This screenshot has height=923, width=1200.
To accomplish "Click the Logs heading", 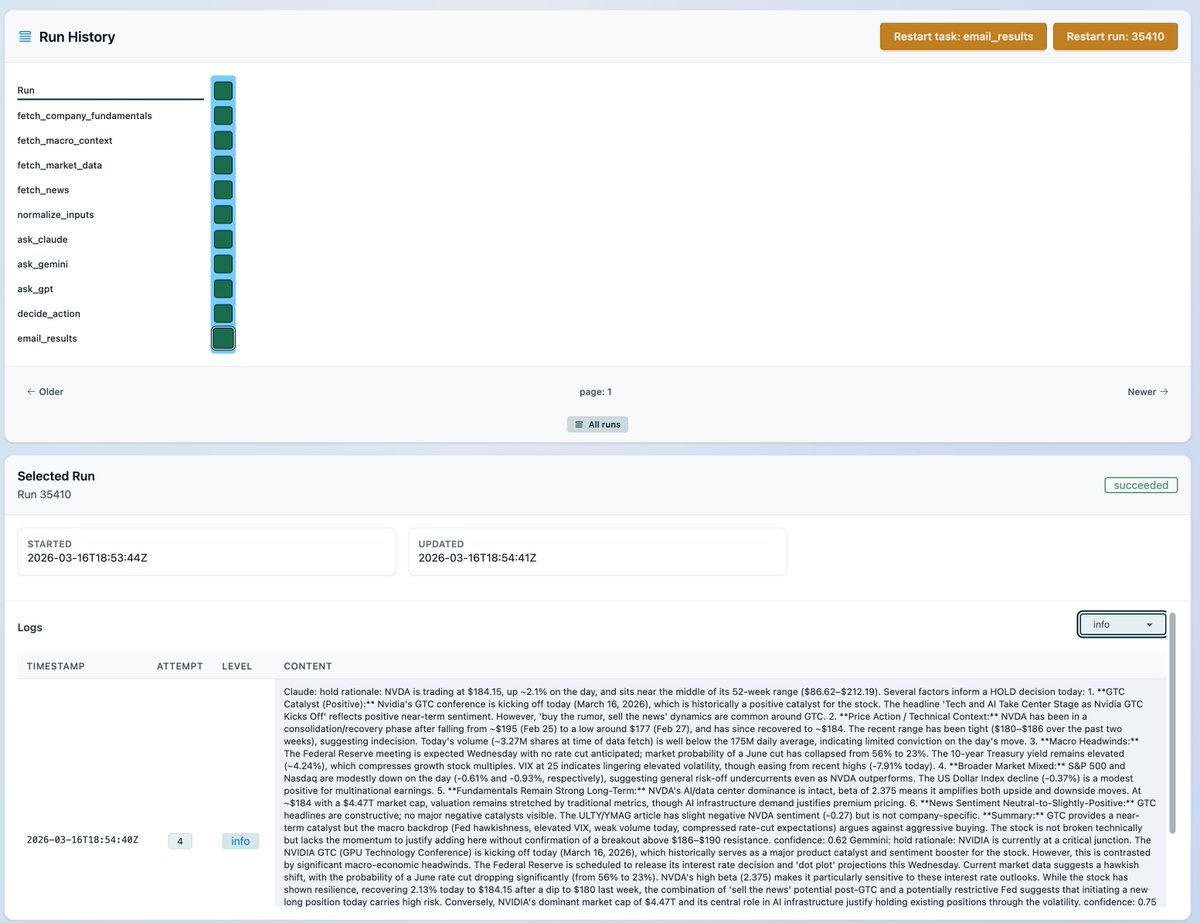I will (30, 628).
